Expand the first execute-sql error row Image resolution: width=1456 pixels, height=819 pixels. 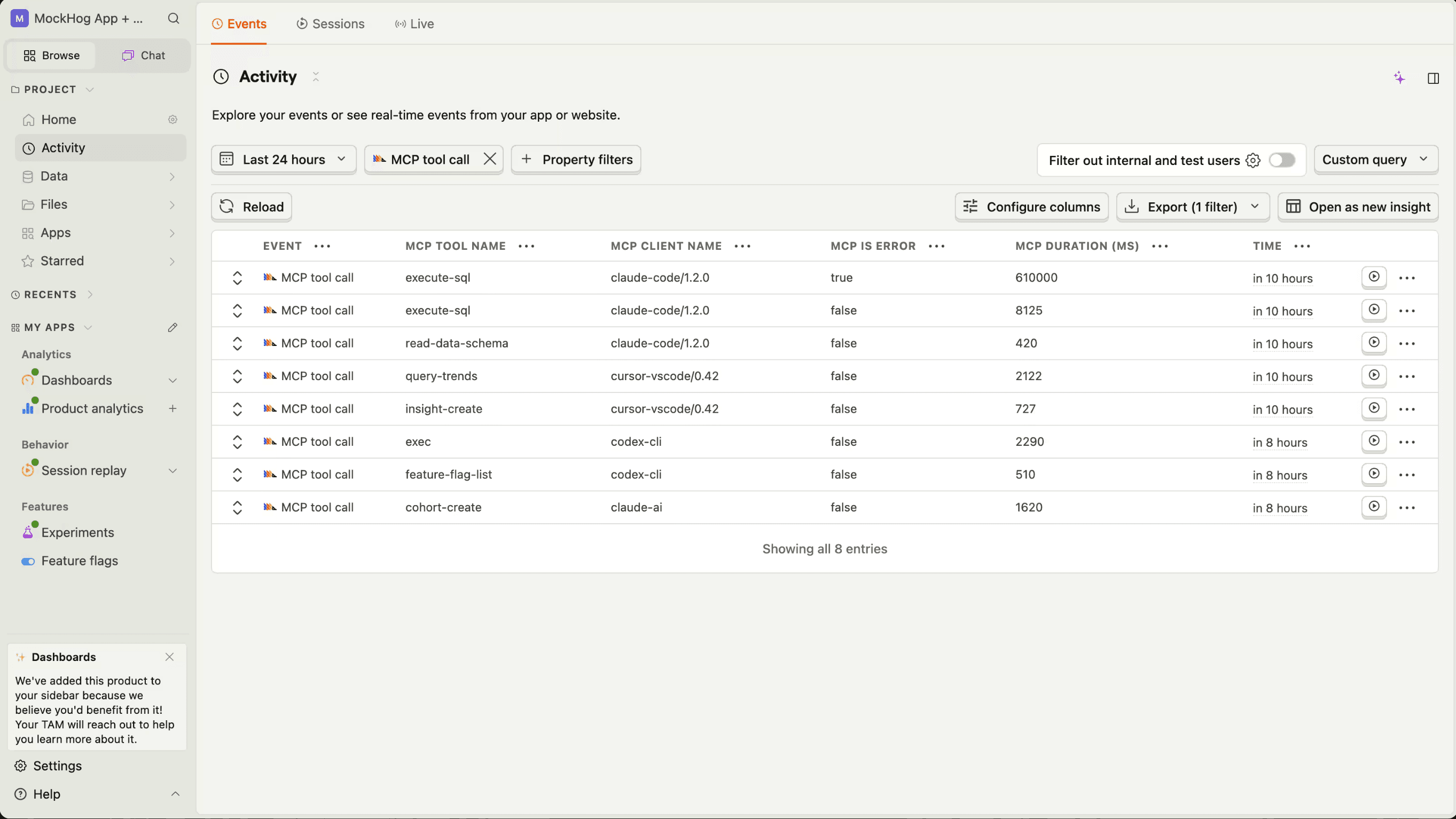(237, 277)
